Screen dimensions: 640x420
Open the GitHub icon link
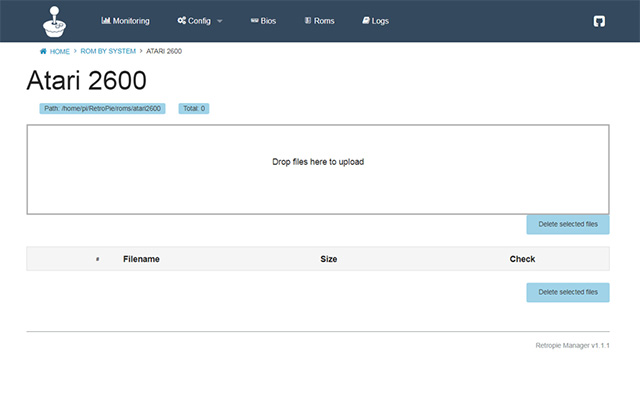(x=599, y=21)
